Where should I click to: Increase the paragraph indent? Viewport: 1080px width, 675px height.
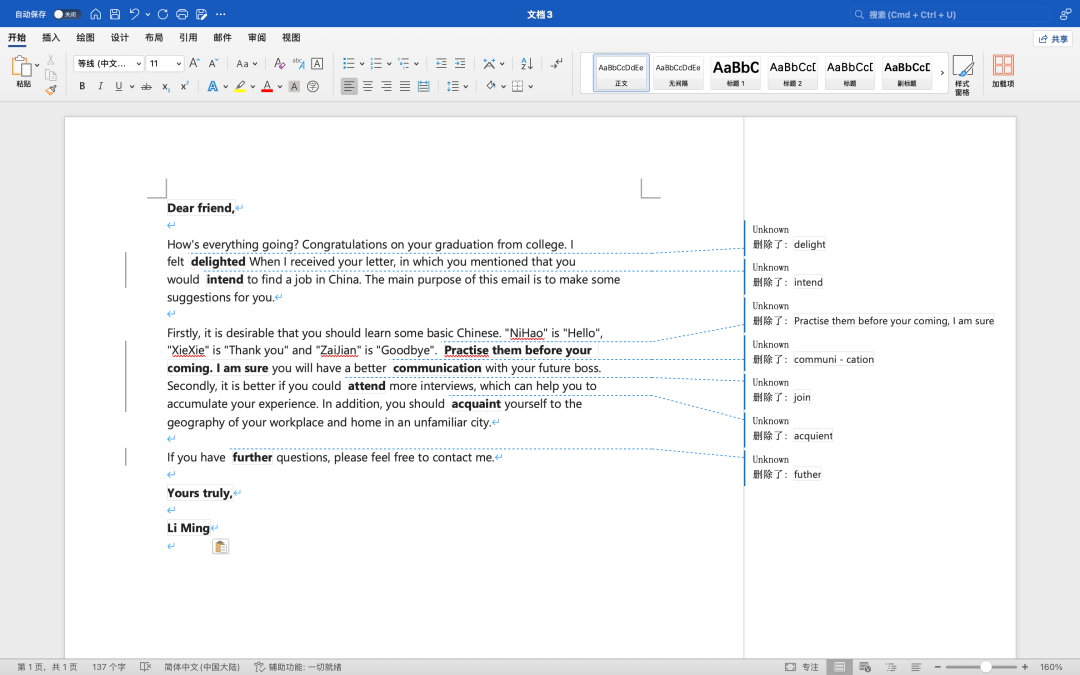459,63
